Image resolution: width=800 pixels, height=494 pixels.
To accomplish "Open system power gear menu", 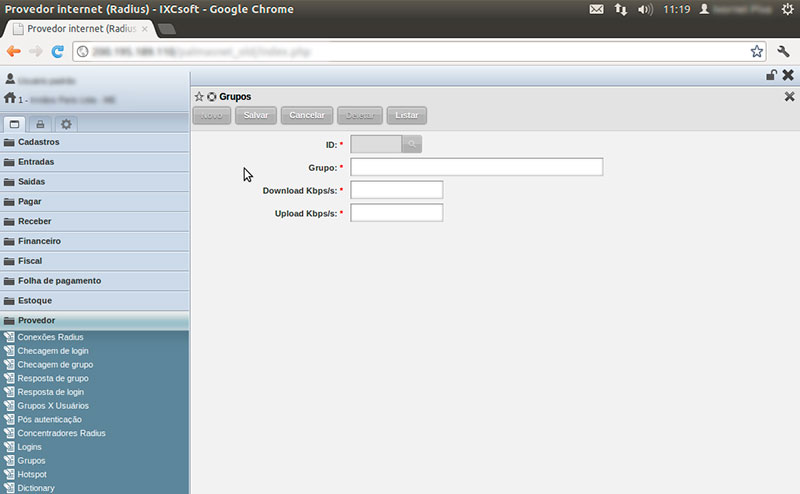I will [788, 9].
